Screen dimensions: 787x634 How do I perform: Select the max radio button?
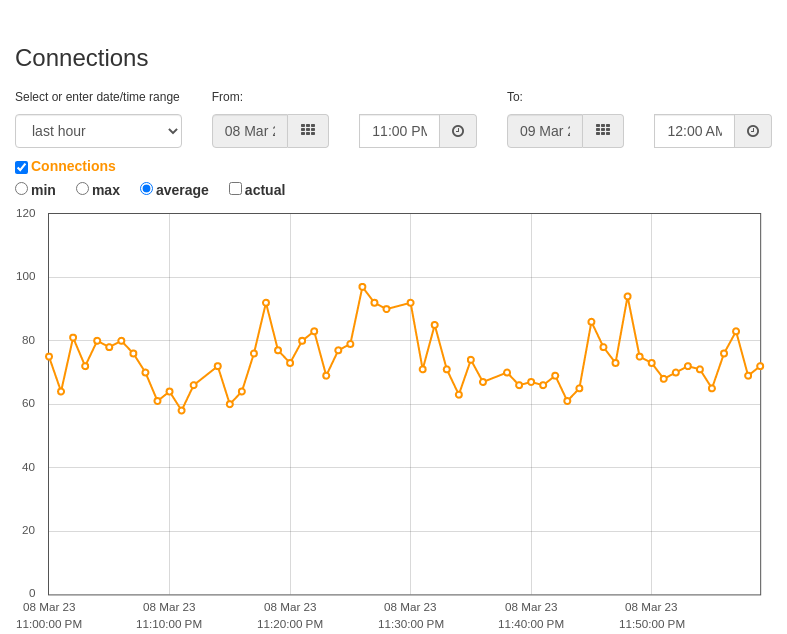[x=82, y=189]
